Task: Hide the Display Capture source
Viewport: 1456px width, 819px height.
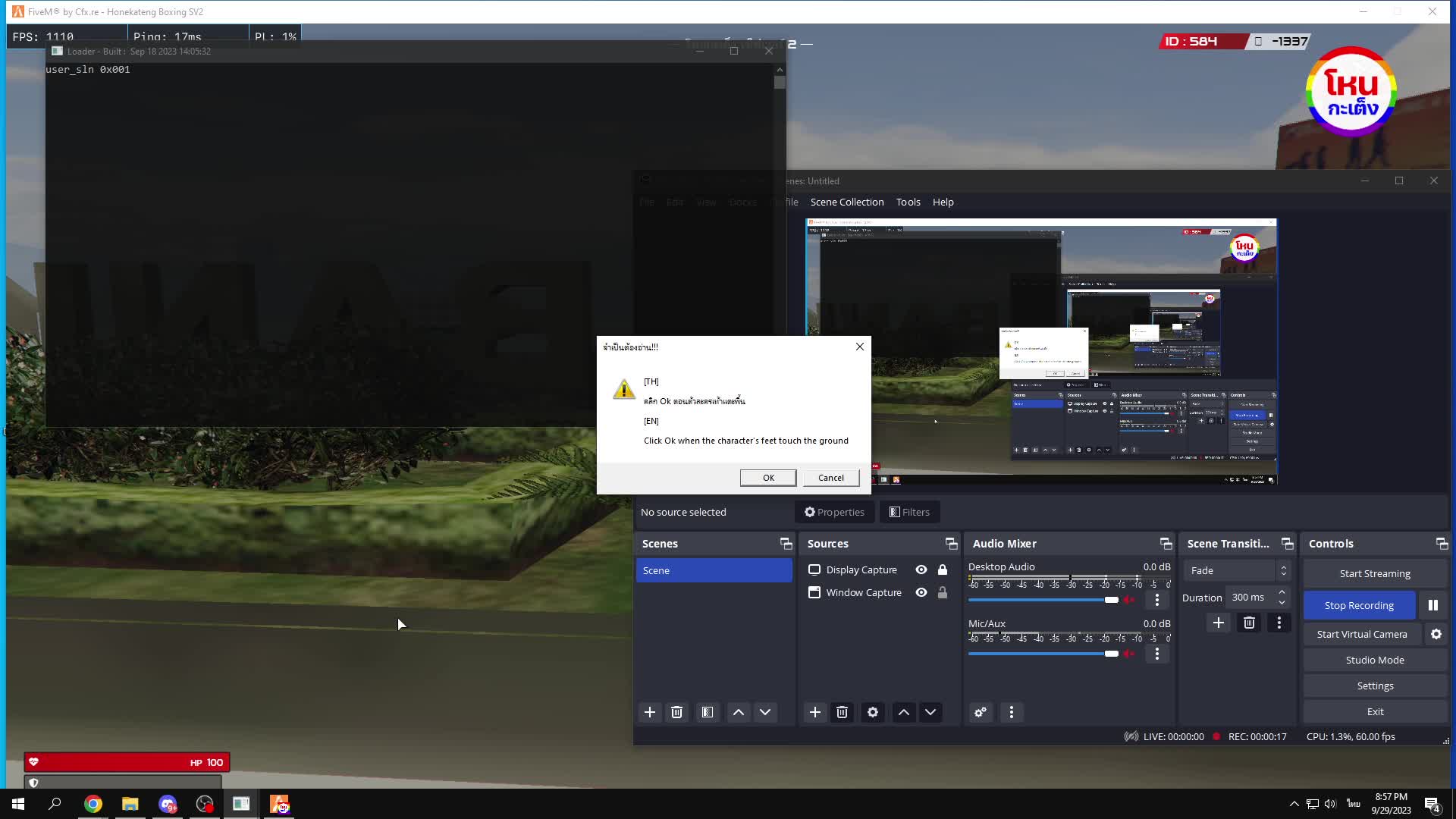Action: coord(921,570)
